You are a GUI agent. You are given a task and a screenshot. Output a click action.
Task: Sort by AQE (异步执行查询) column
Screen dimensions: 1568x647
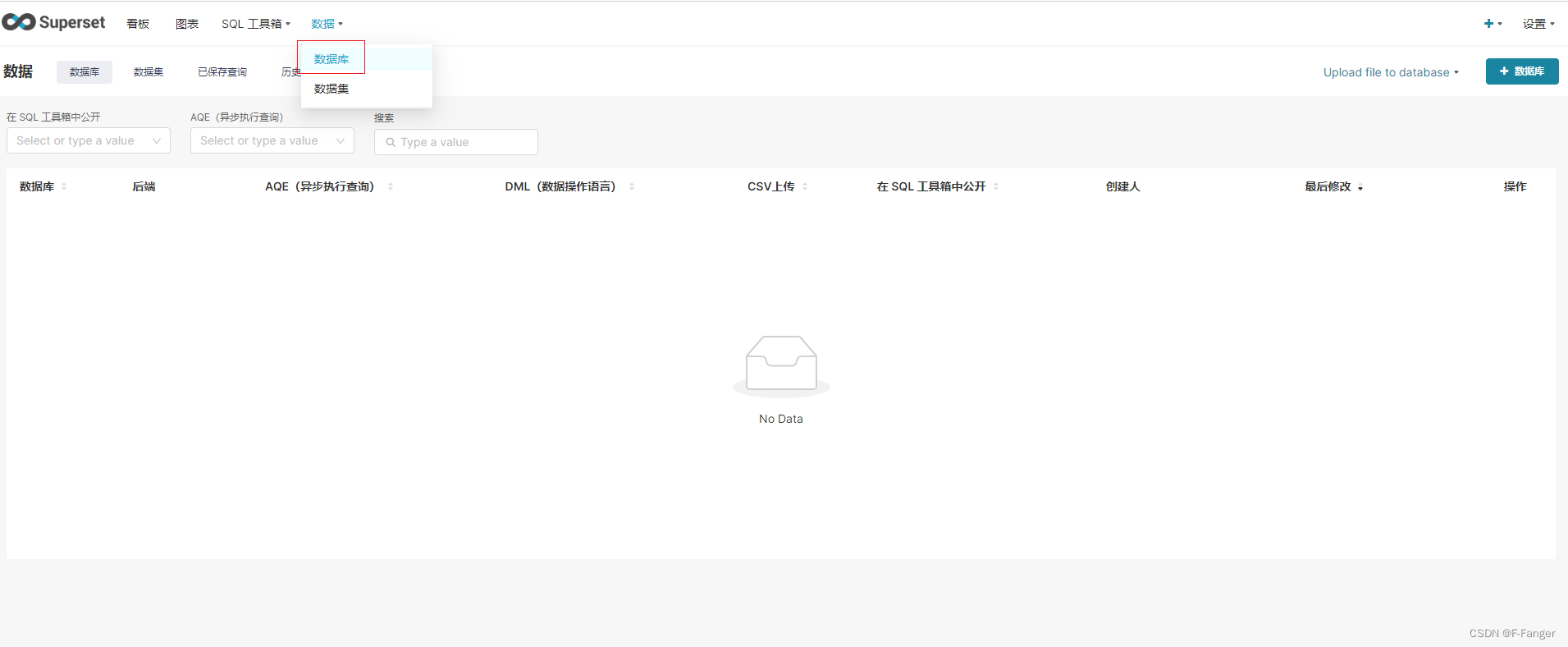point(329,186)
